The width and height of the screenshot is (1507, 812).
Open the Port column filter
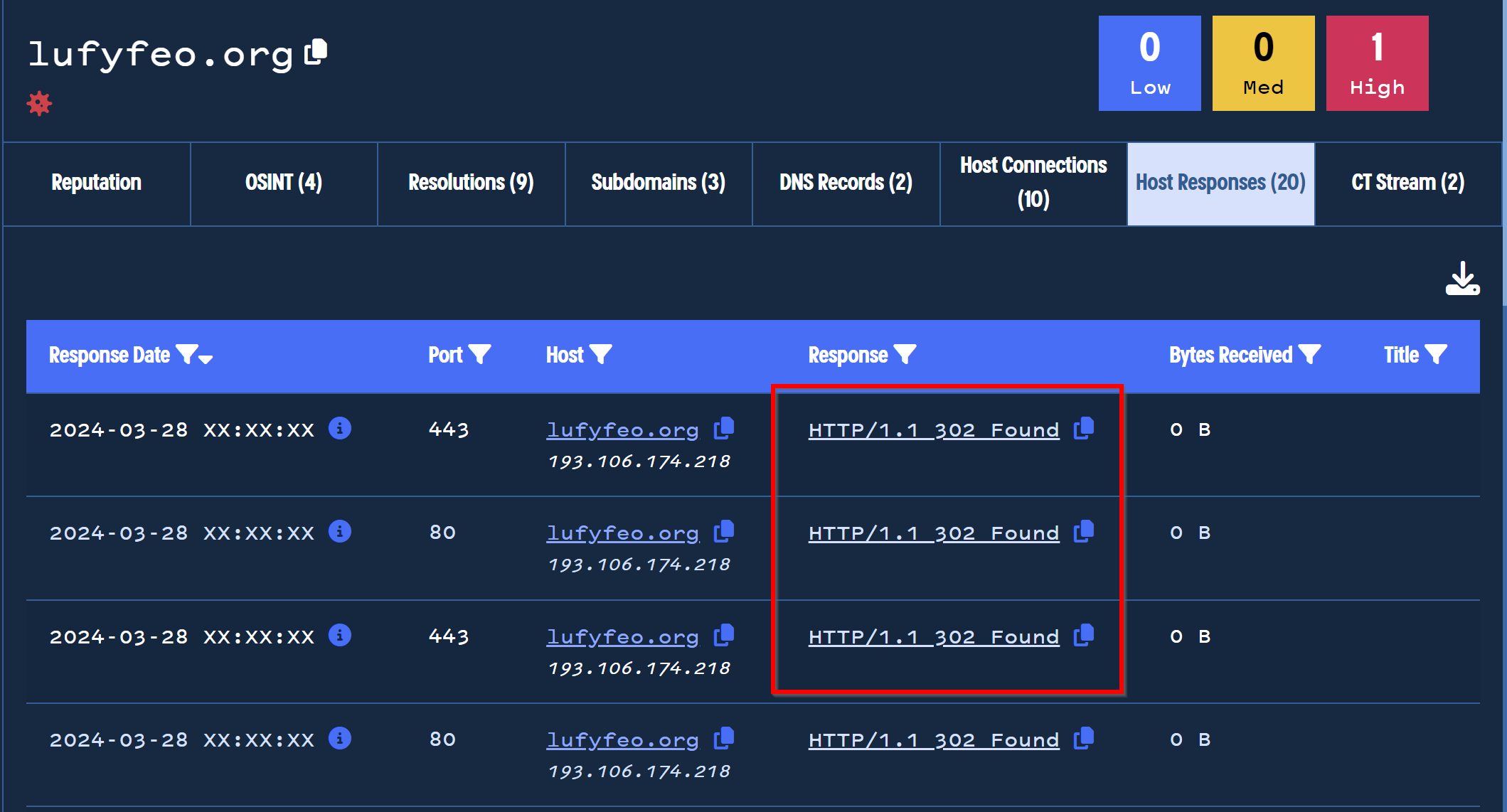click(x=480, y=354)
